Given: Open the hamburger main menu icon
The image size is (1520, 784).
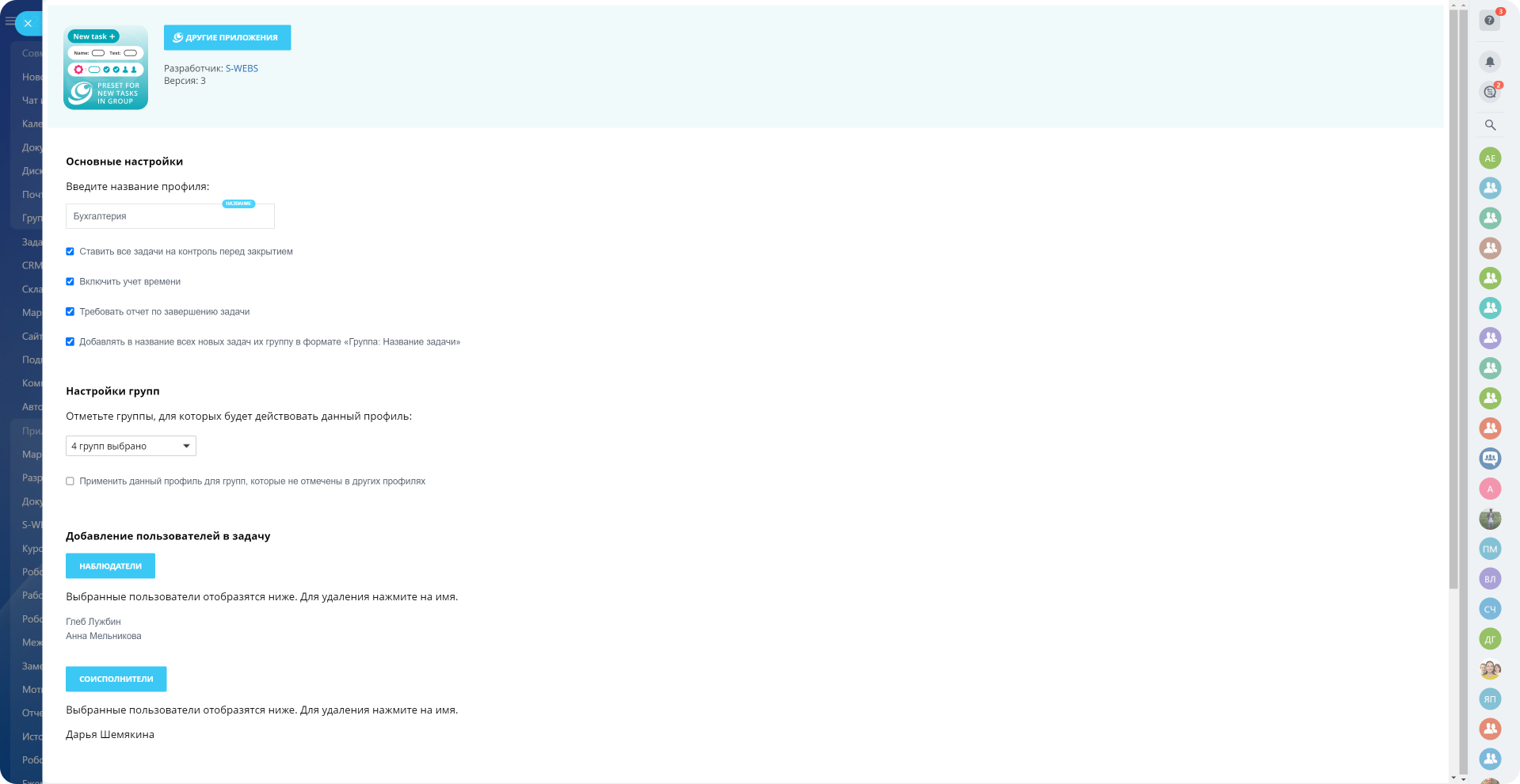Looking at the screenshot, I should 9,21.
